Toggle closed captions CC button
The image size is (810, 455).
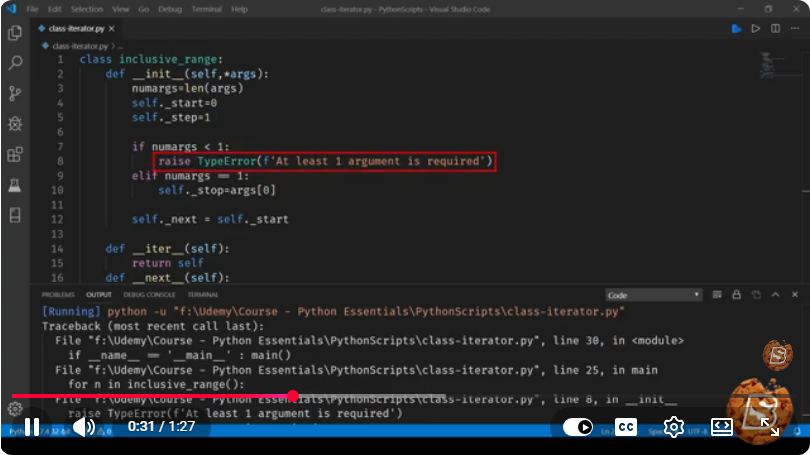pos(626,427)
